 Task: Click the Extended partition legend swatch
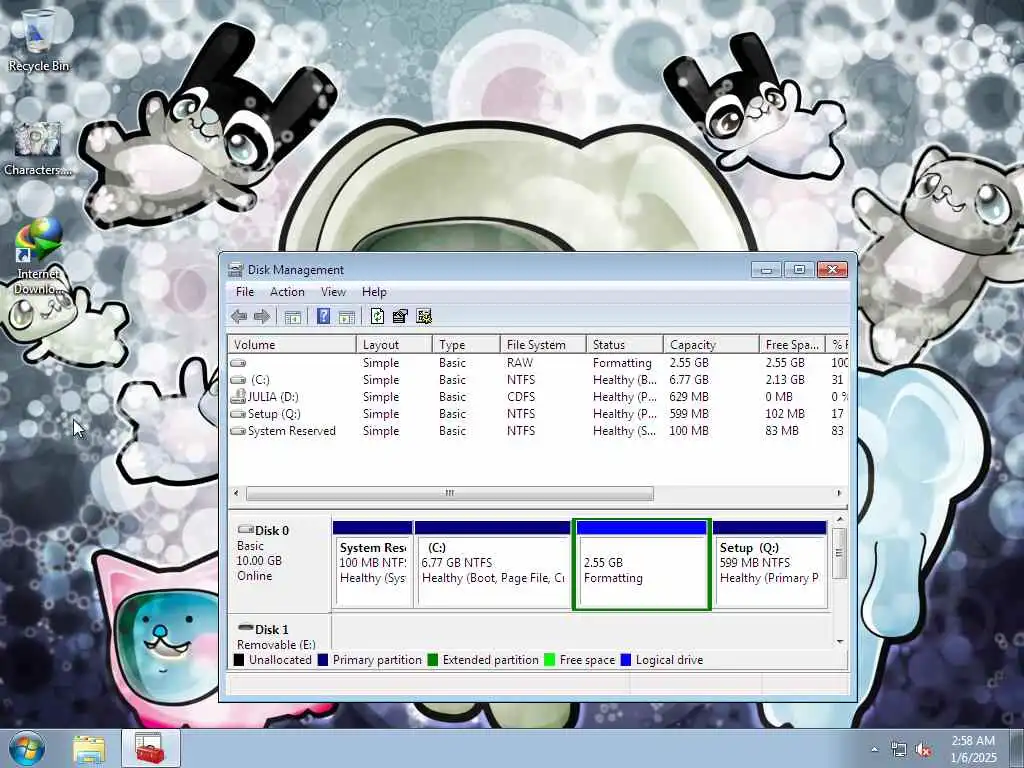tap(432, 660)
